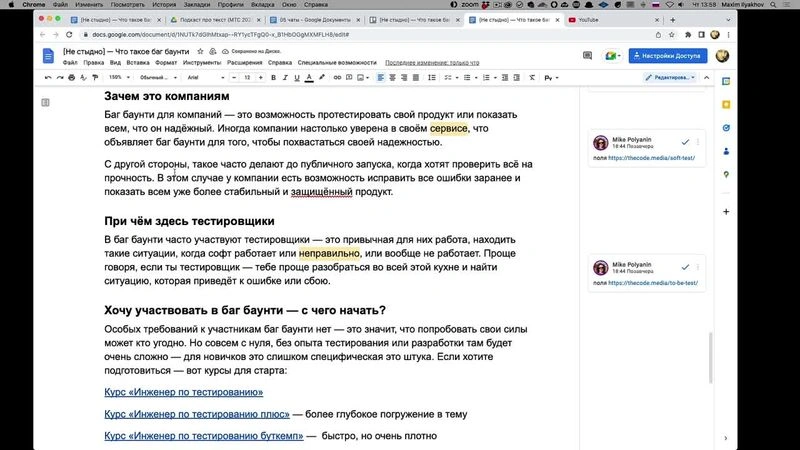
Task: Click the font size field
Action: (x=247, y=78)
